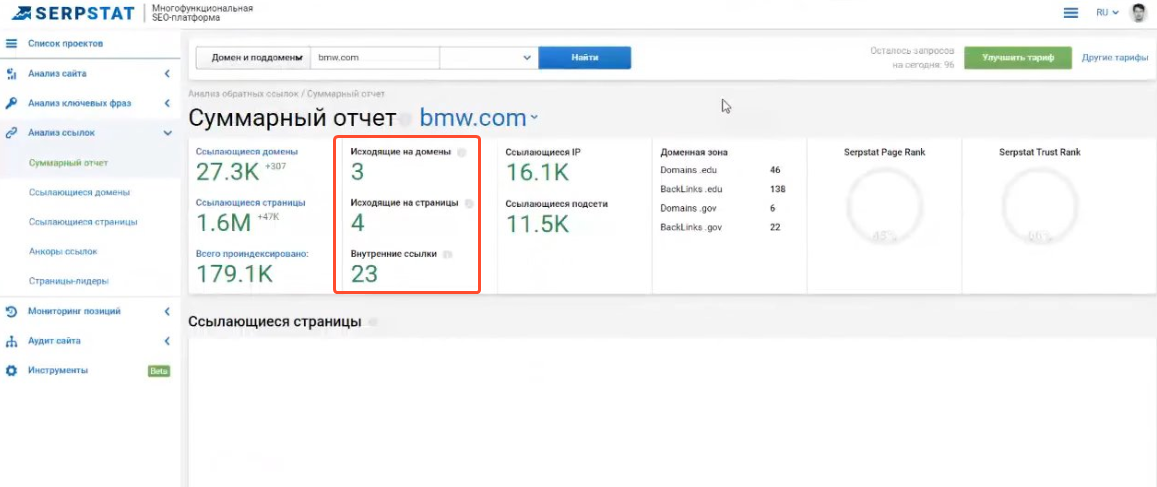Expand the Анализ ключевых фраз chevron

[x=167, y=103]
